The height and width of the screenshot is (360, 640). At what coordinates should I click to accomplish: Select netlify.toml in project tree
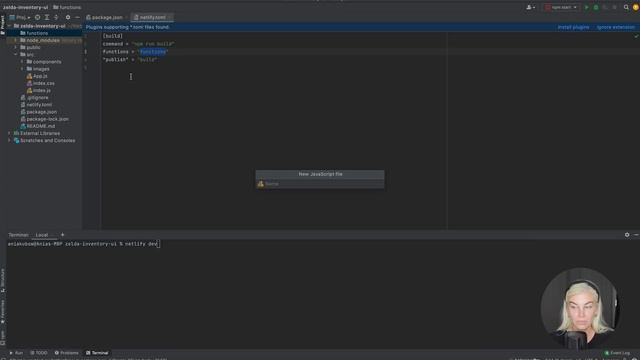[36, 104]
